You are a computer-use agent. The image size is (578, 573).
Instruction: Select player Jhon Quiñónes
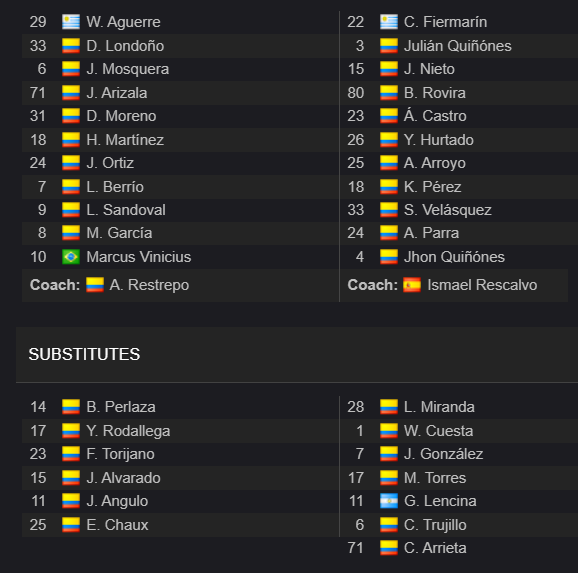(454, 257)
